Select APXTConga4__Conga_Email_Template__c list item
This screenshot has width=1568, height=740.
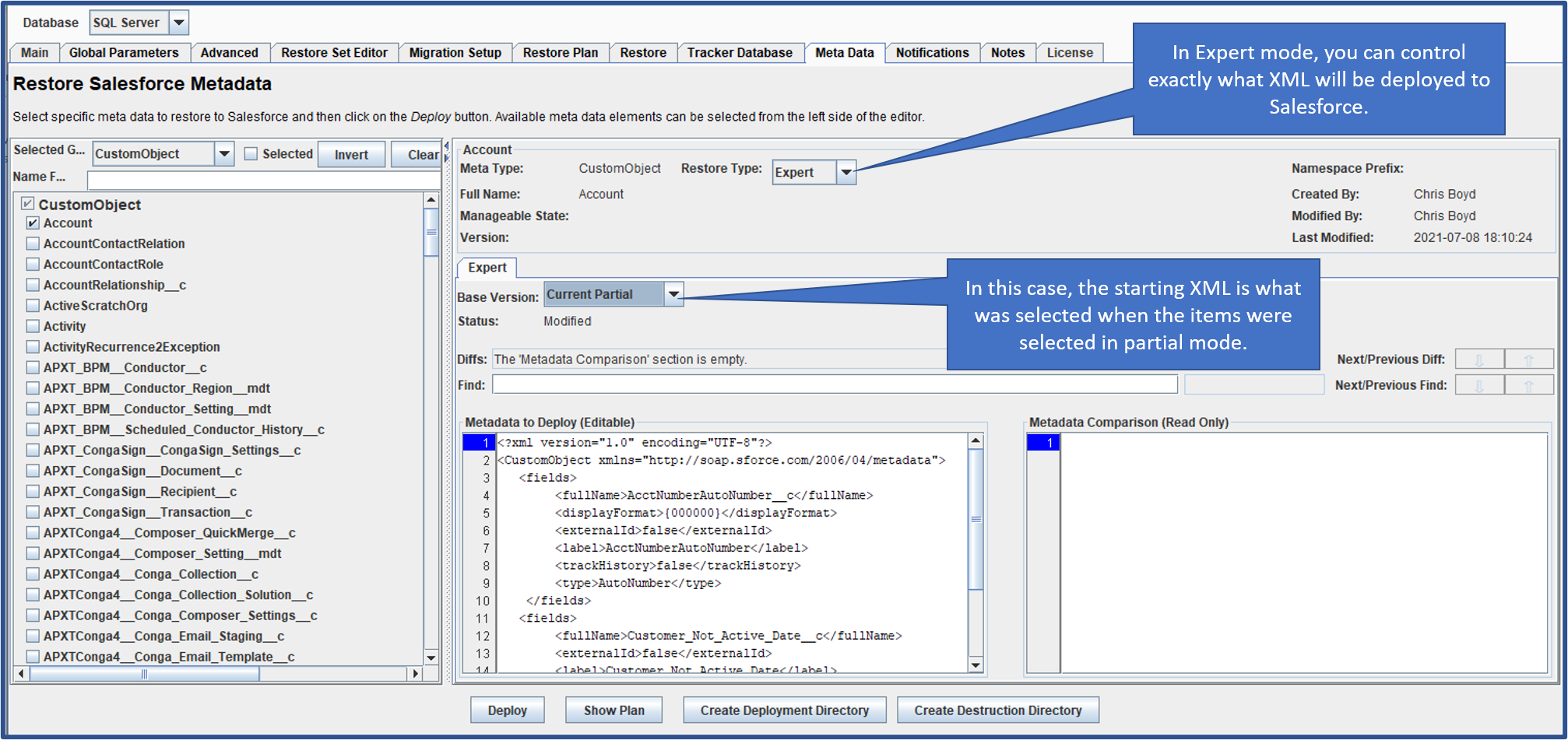click(169, 657)
